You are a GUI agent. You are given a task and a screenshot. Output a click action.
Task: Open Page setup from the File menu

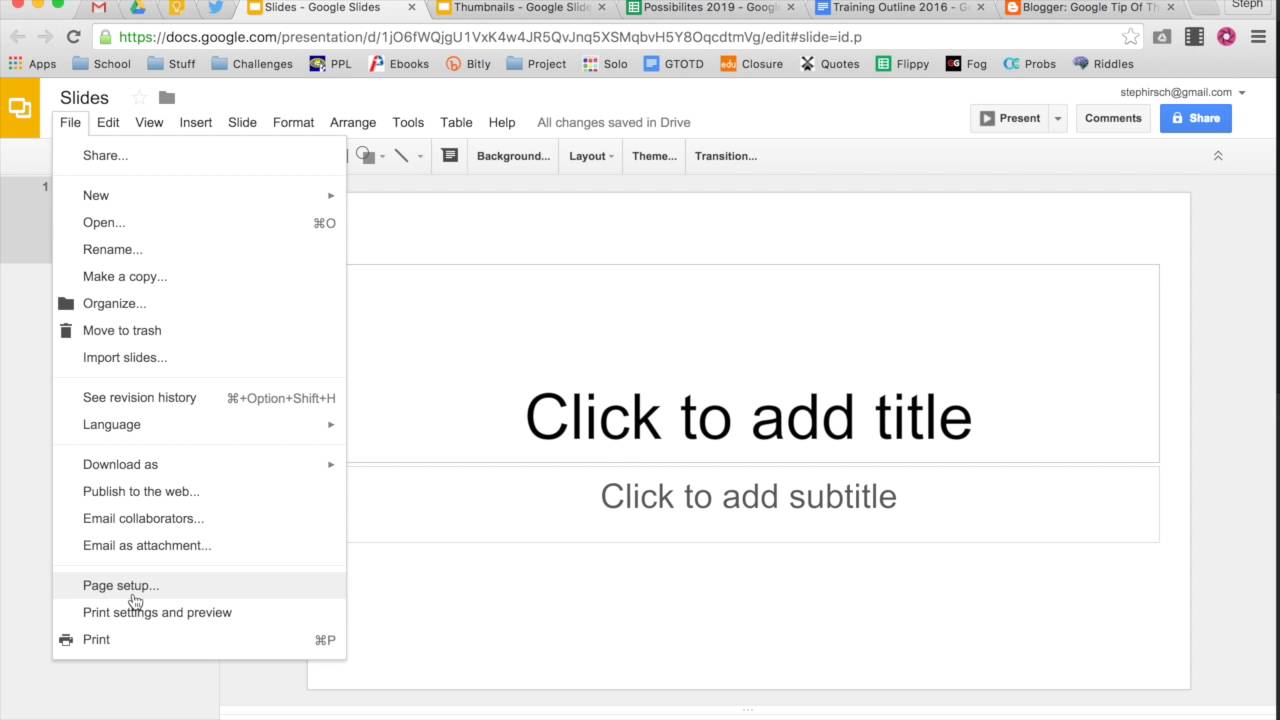[199, 586]
